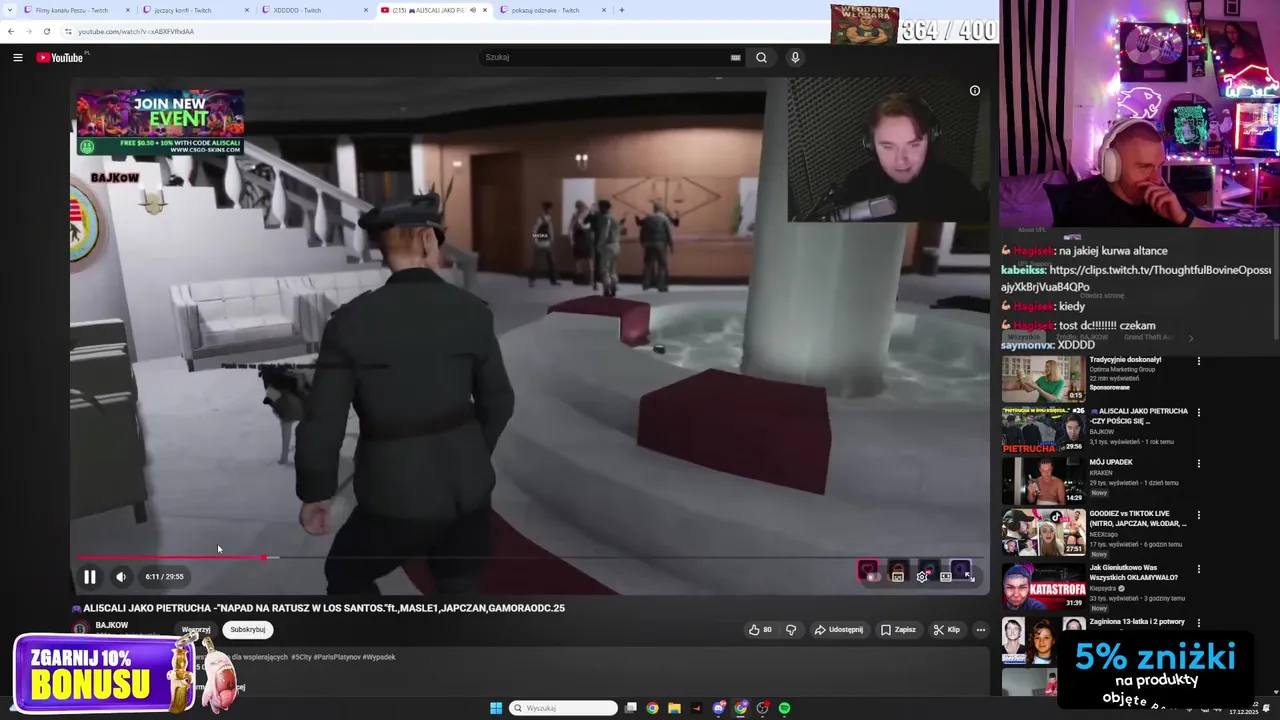Enter fullscreen with the player's fullscreen icon
This screenshot has height=720, width=1280.
pos(969,576)
